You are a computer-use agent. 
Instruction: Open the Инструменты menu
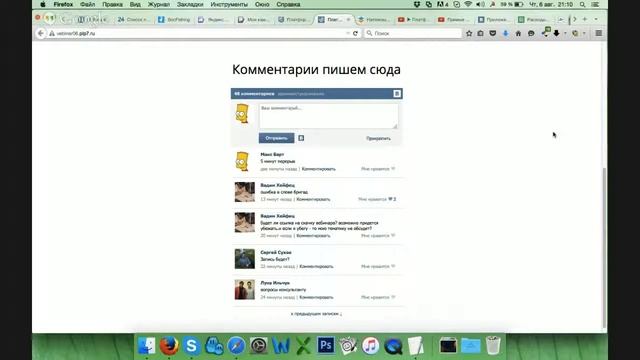click(x=229, y=4)
